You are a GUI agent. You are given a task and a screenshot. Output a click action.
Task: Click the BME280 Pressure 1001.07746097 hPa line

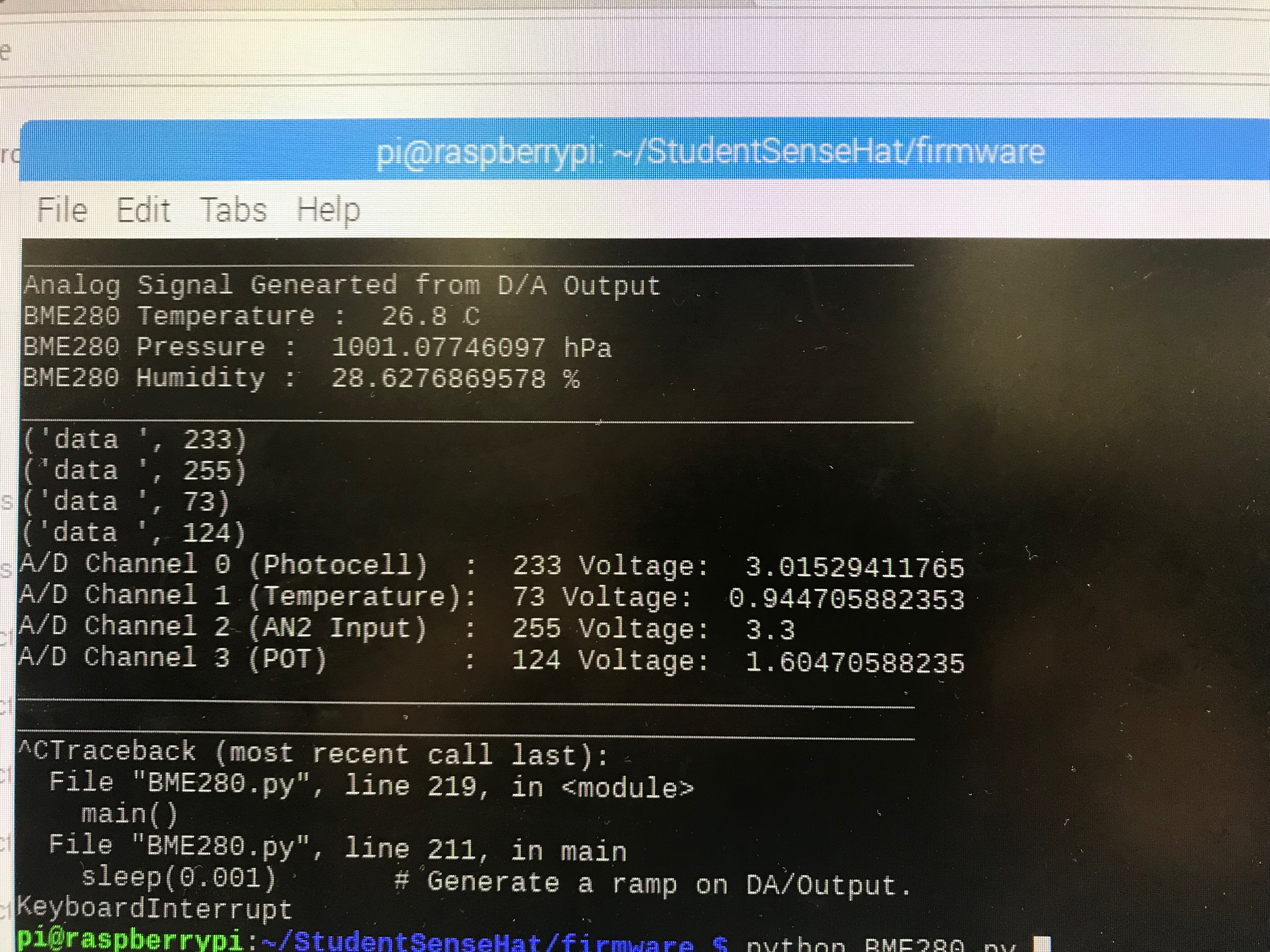(x=317, y=347)
